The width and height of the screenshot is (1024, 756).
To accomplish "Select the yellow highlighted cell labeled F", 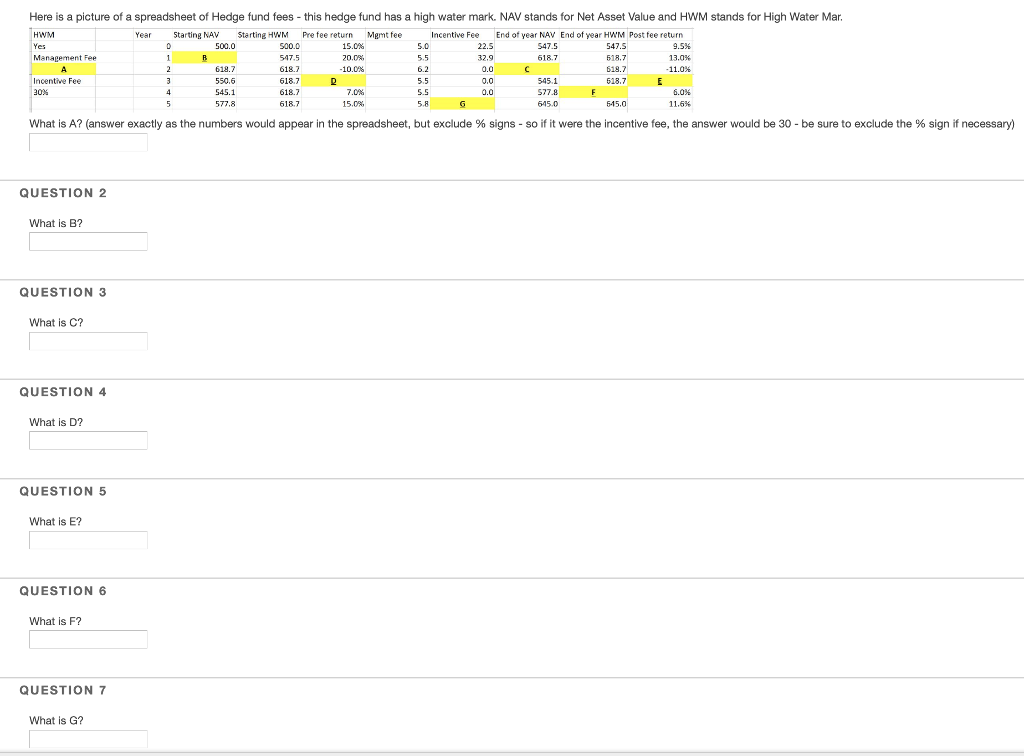I will tap(591, 94).
